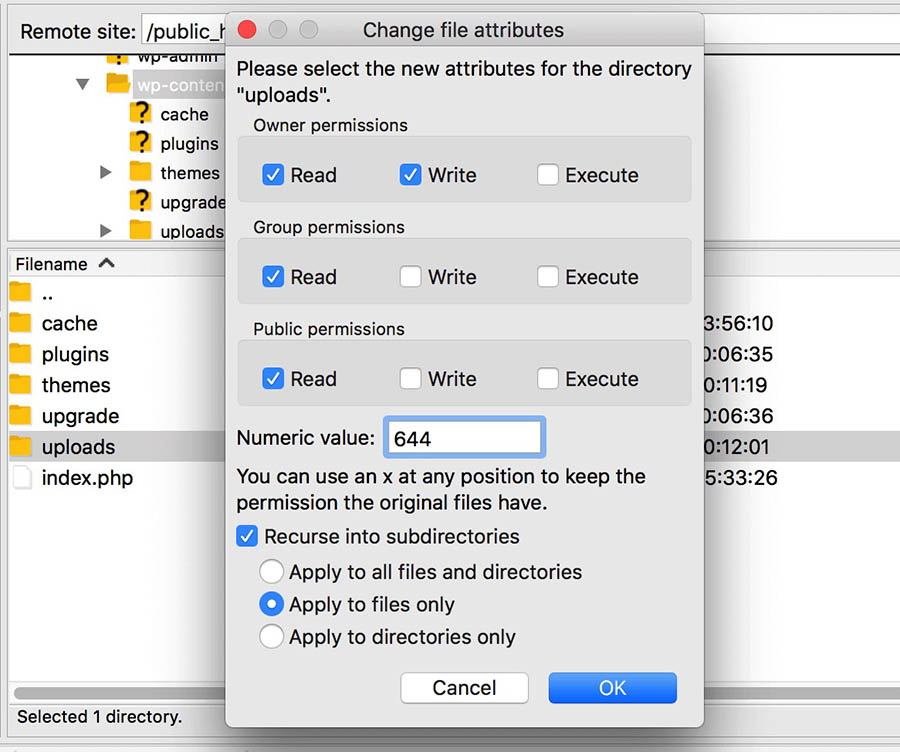
Task: Expand the themes folder in tree
Action: coord(106,172)
